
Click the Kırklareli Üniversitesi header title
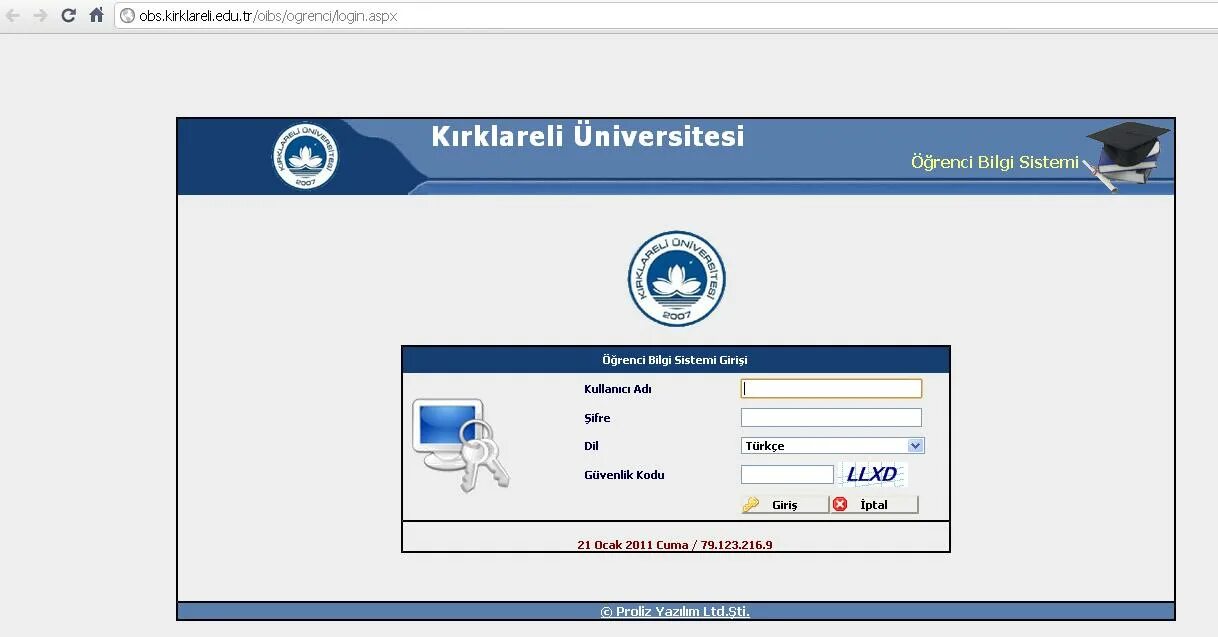coord(588,136)
